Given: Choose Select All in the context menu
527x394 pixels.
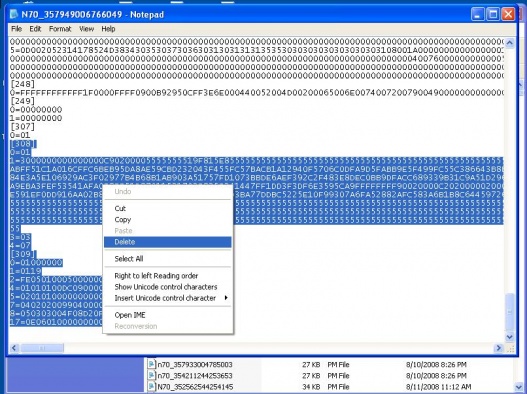Looking at the screenshot, I should 167,259.
